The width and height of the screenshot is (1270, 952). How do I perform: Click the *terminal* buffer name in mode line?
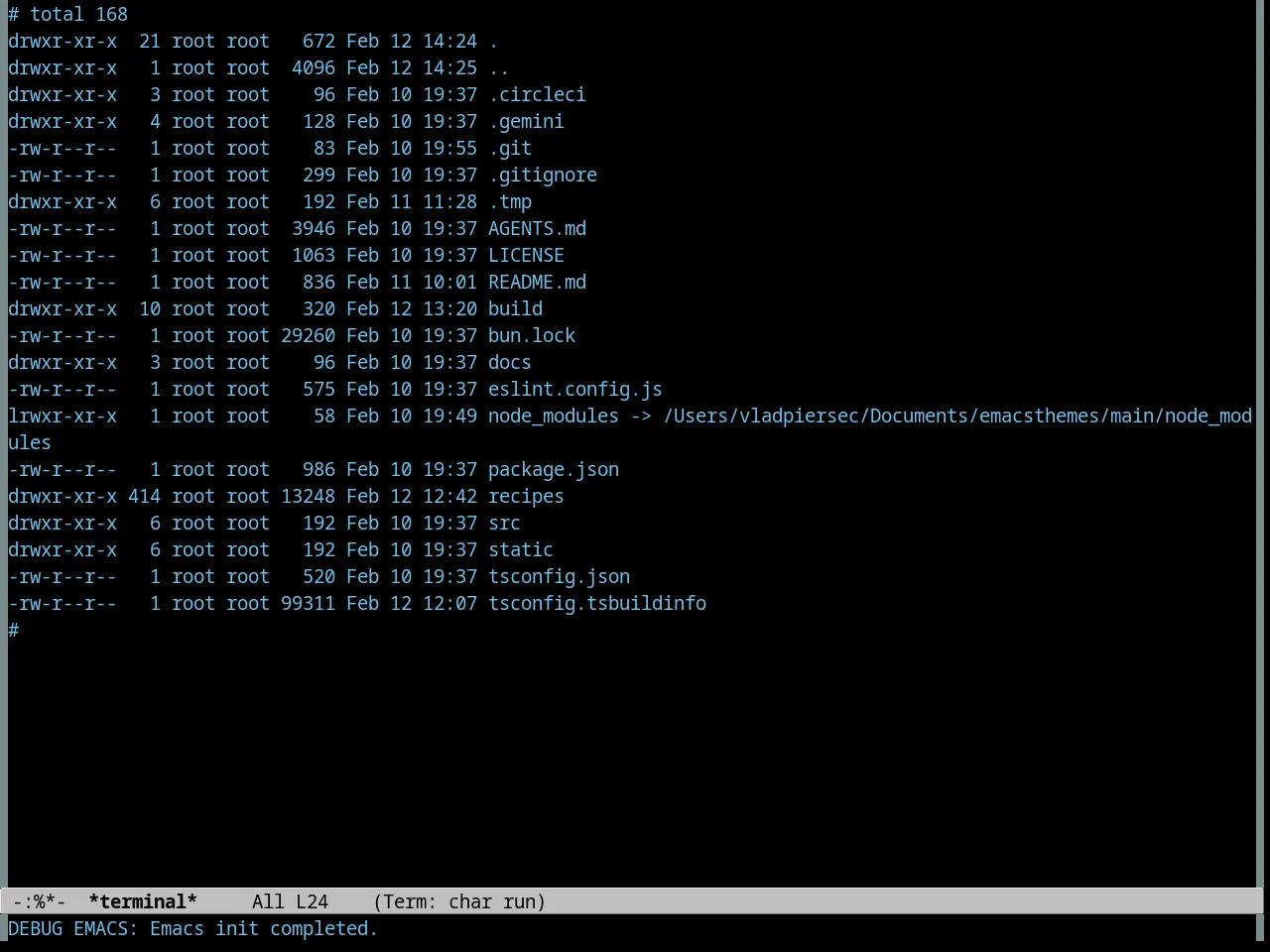pos(143,901)
